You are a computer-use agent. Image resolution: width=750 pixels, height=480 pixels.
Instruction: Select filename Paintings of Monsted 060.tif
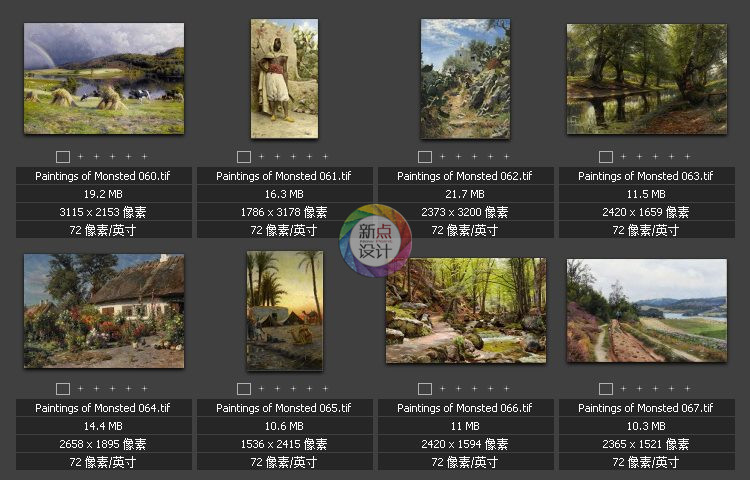pyautogui.click(x=103, y=176)
